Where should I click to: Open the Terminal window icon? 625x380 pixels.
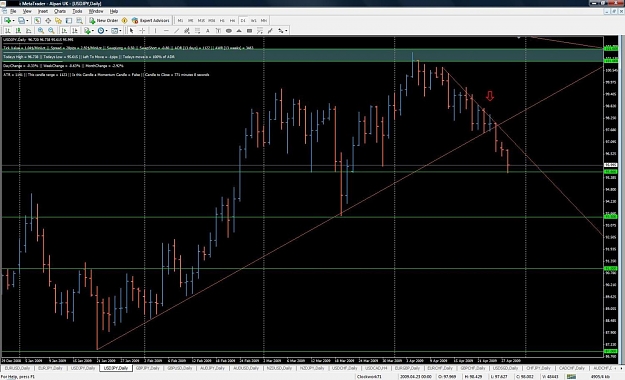point(69,20)
